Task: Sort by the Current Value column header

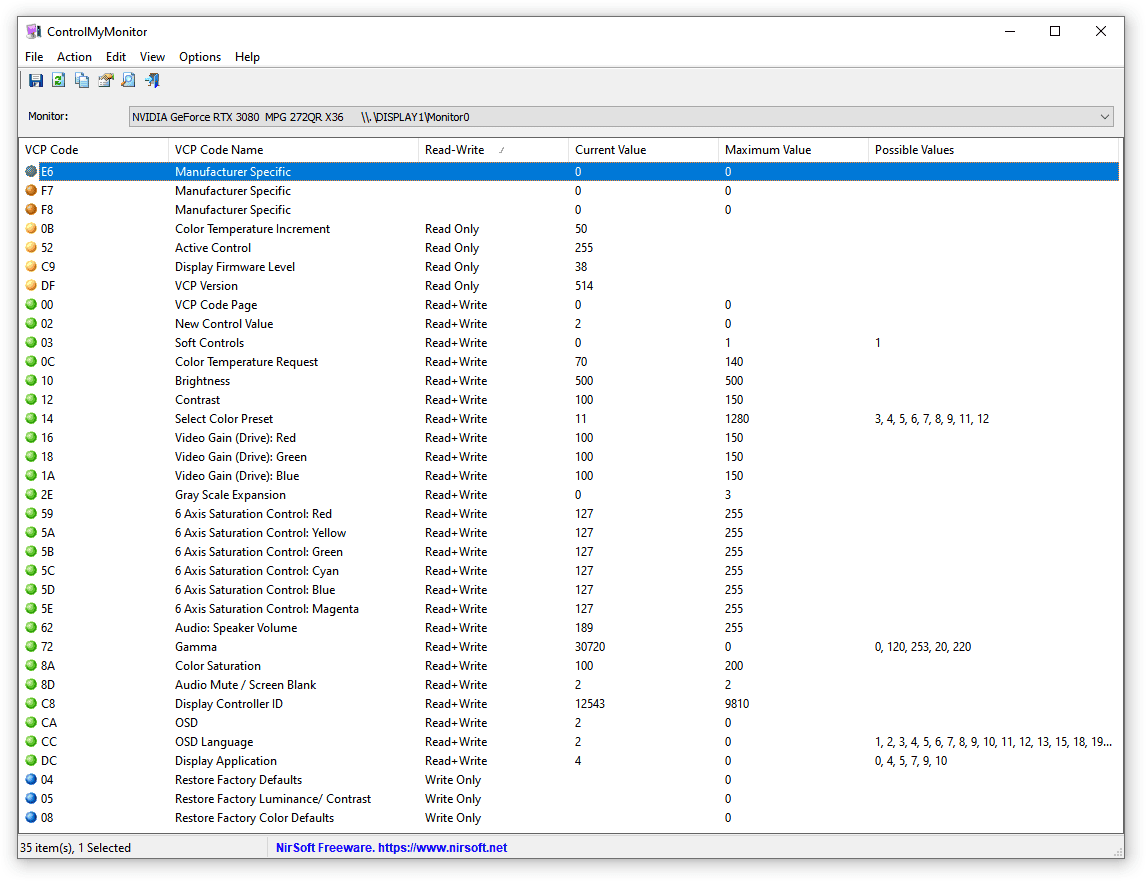Action: [x=610, y=150]
